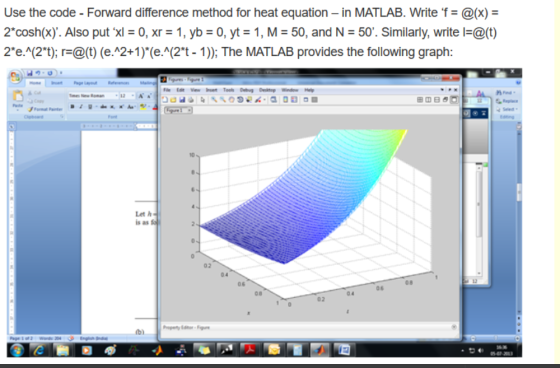Insert a legend via the toolbar
Screen dimensions: 560x368
(294, 100)
